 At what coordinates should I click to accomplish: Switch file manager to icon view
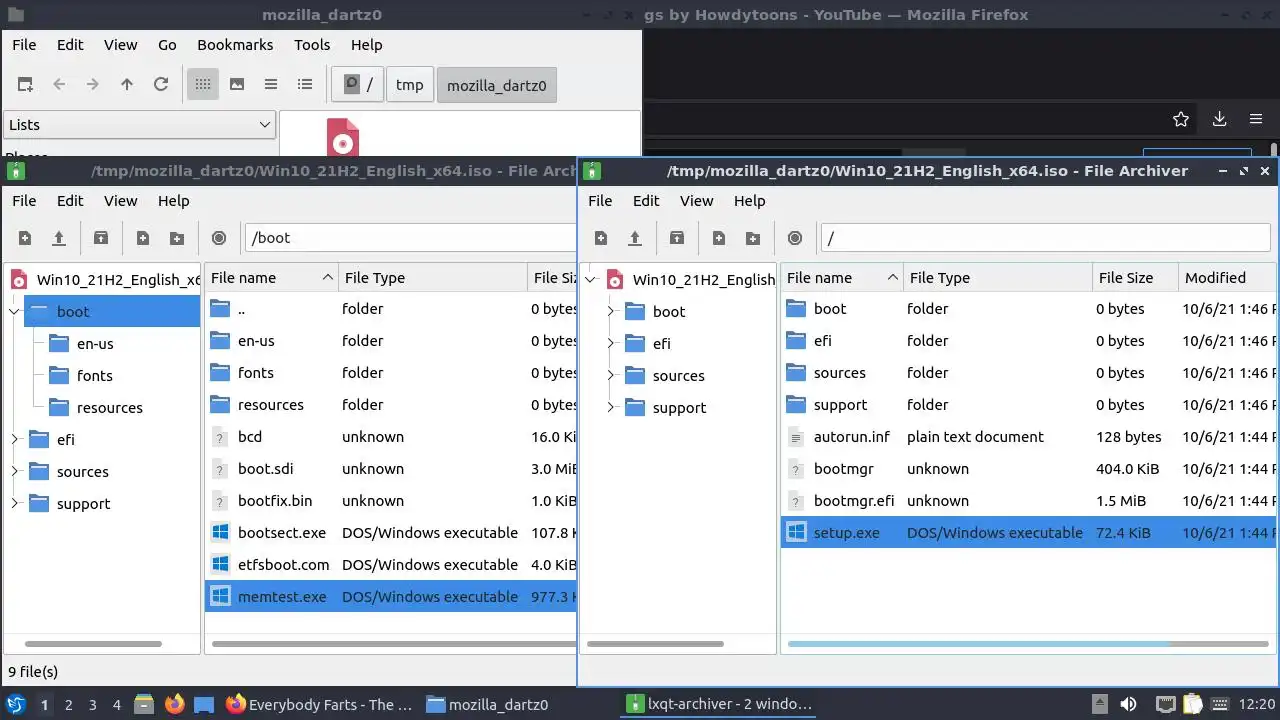(203, 85)
